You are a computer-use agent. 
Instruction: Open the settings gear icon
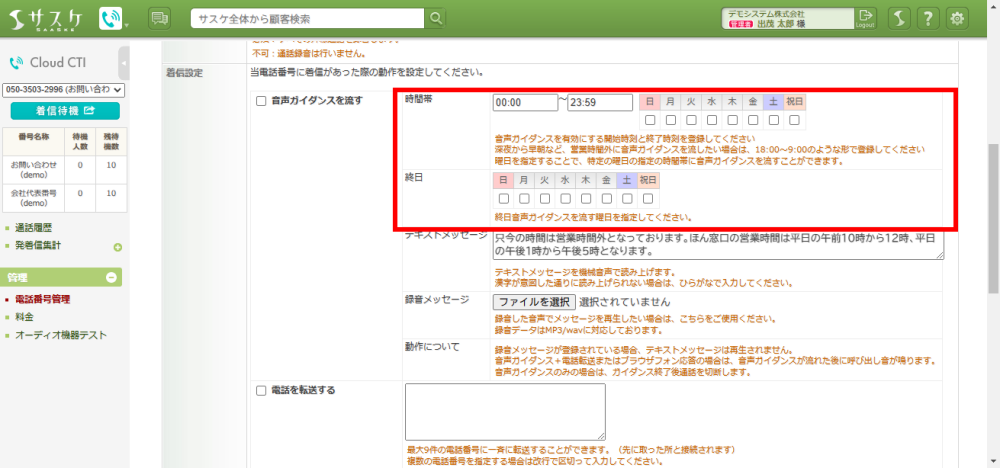click(x=958, y=18)
